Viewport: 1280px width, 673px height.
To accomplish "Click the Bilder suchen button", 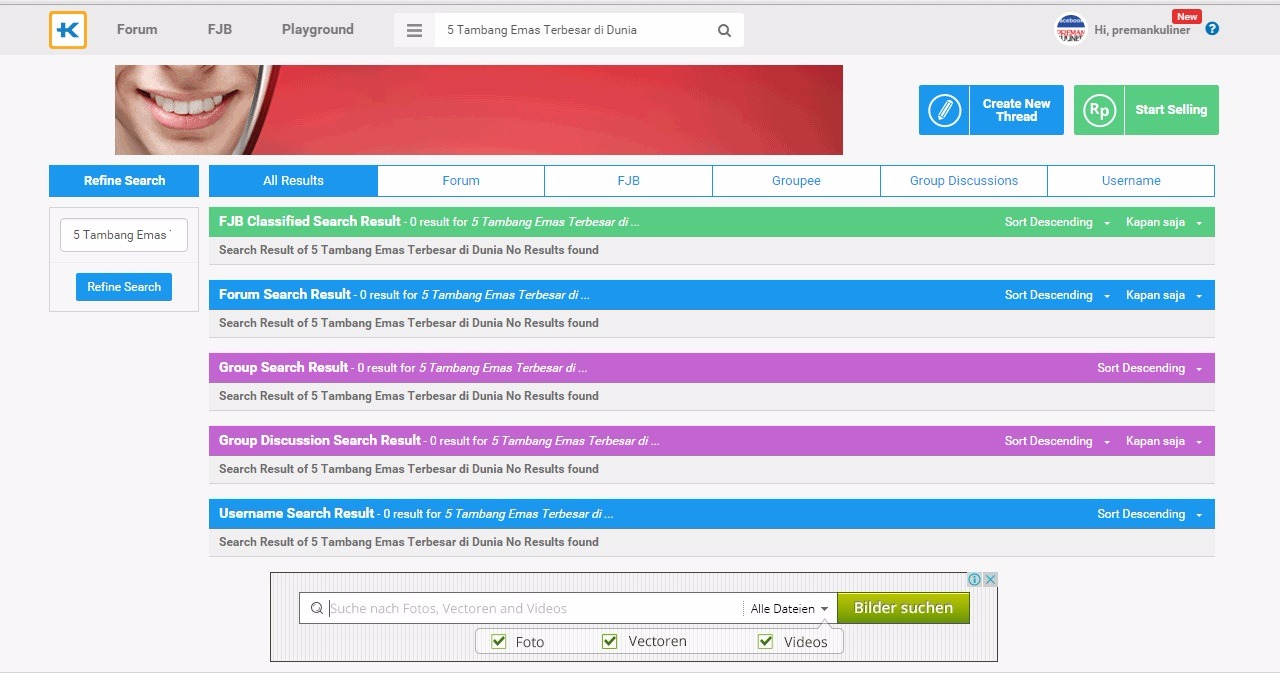I will click(x=903, y=607).
